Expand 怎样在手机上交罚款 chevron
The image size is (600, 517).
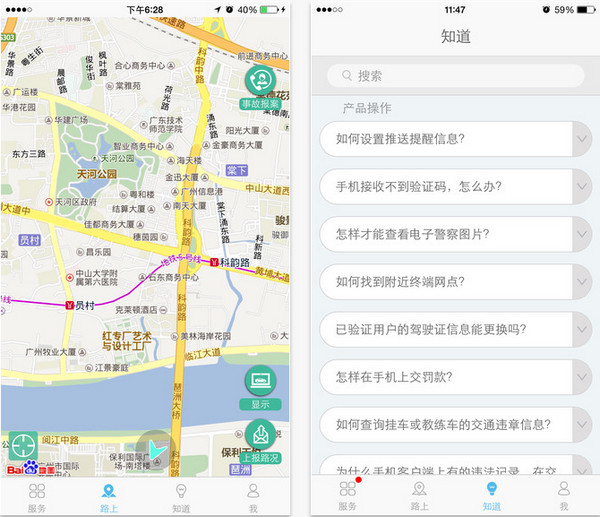click(582, 377)
